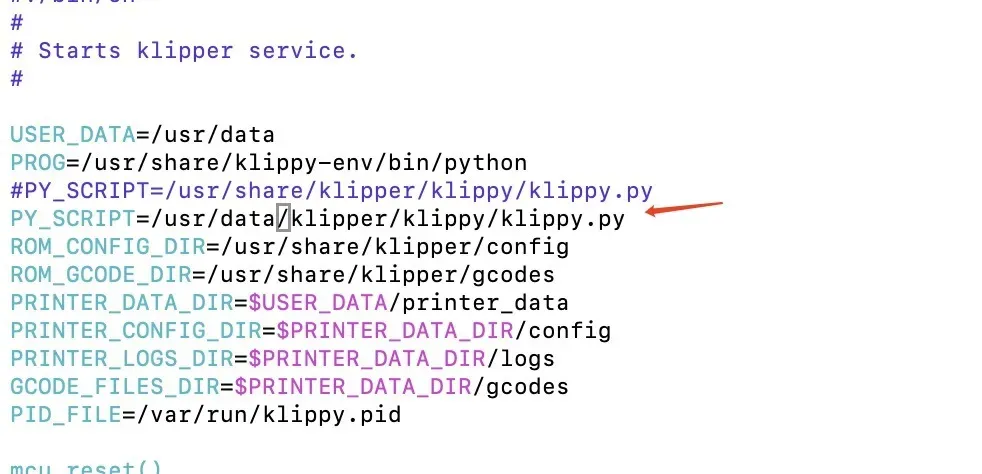Click the ROM_CONFIG_DIR variable name
982x474 pixels.
pyautogui.click(x=108, y=247)
